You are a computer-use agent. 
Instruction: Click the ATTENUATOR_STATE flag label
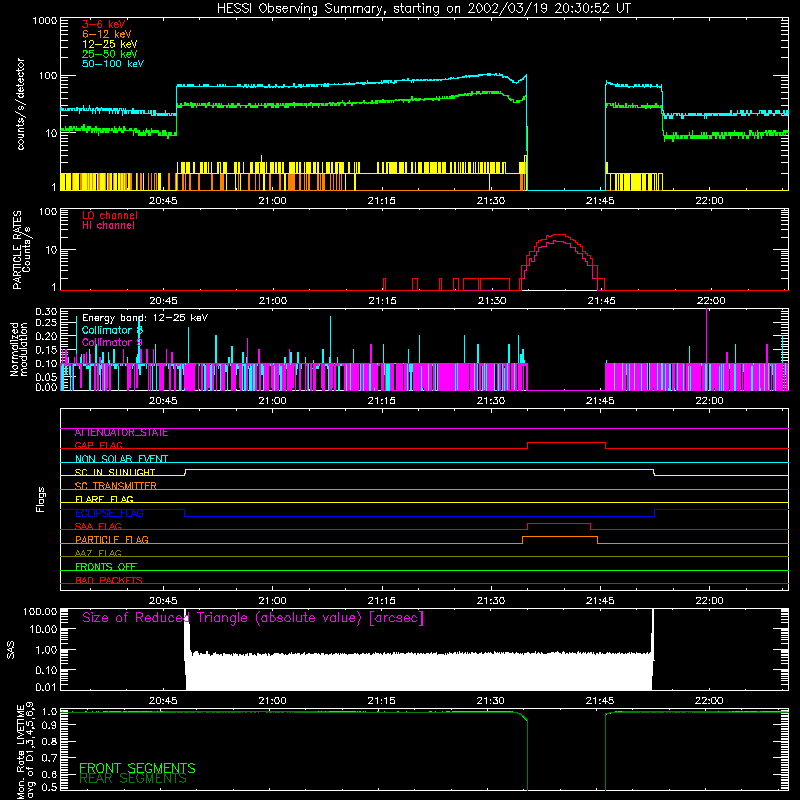click(121, 433)
